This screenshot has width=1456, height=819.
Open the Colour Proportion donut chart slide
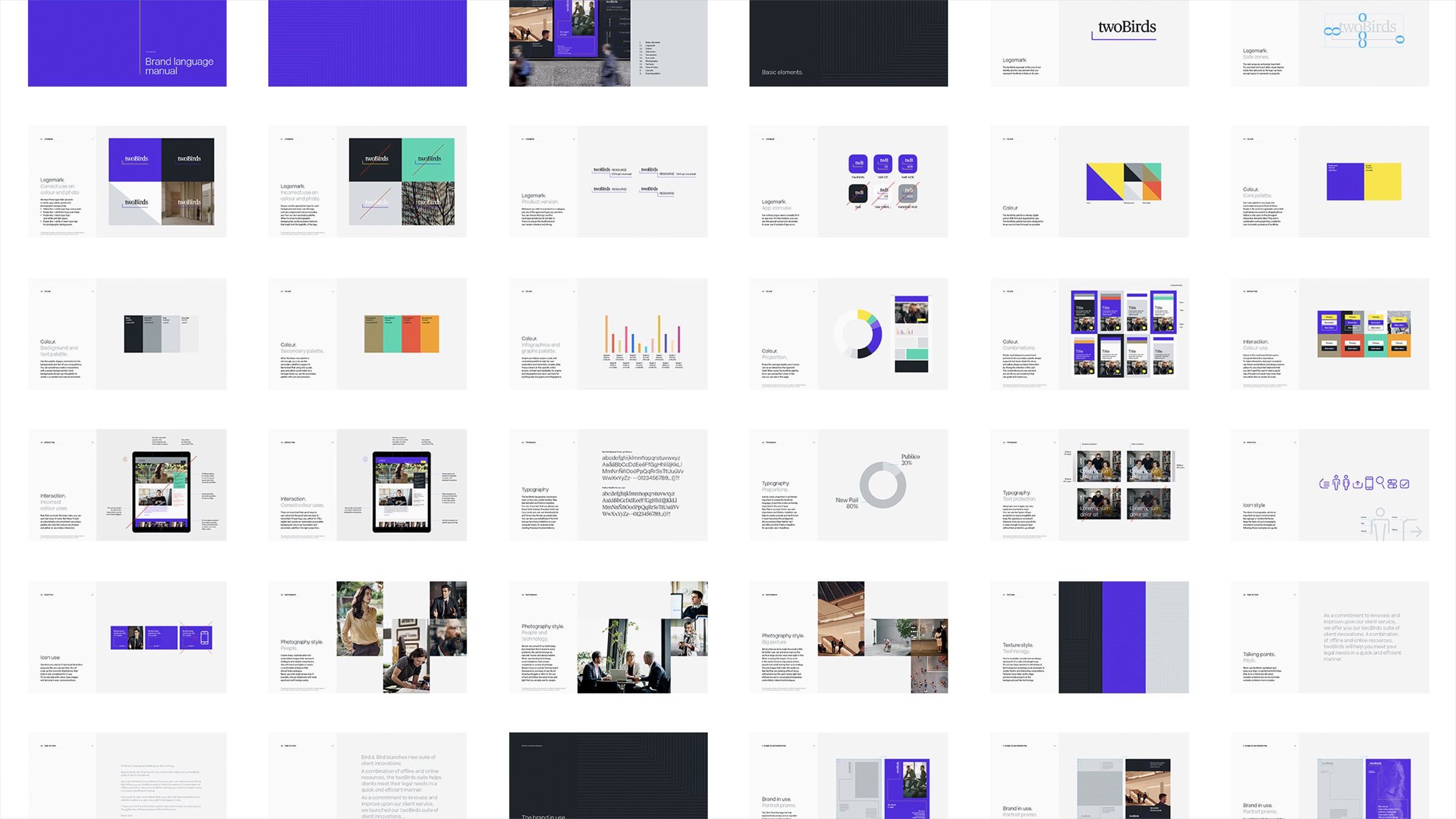[x=848, y=334]
